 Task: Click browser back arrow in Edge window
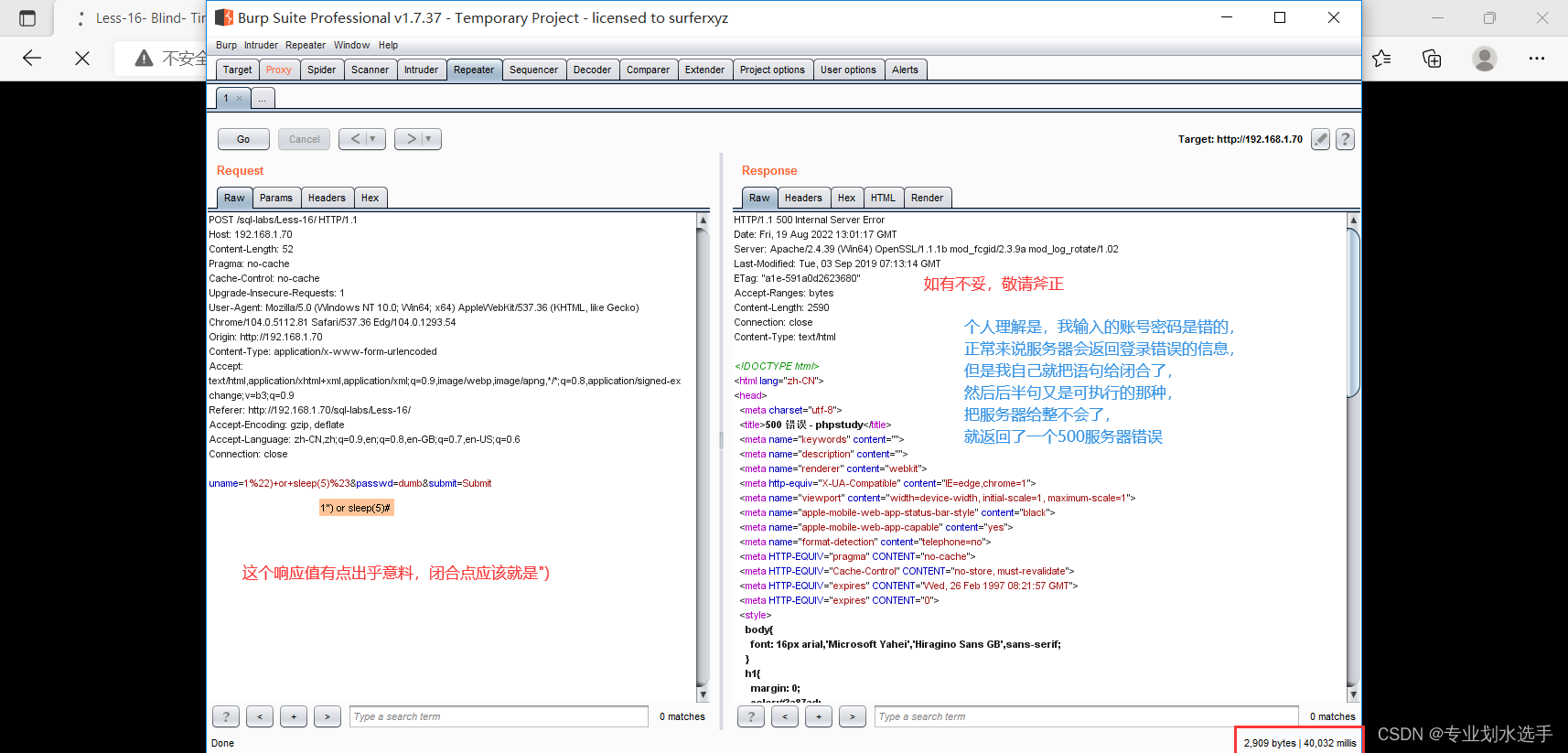[x=32, y=59]
